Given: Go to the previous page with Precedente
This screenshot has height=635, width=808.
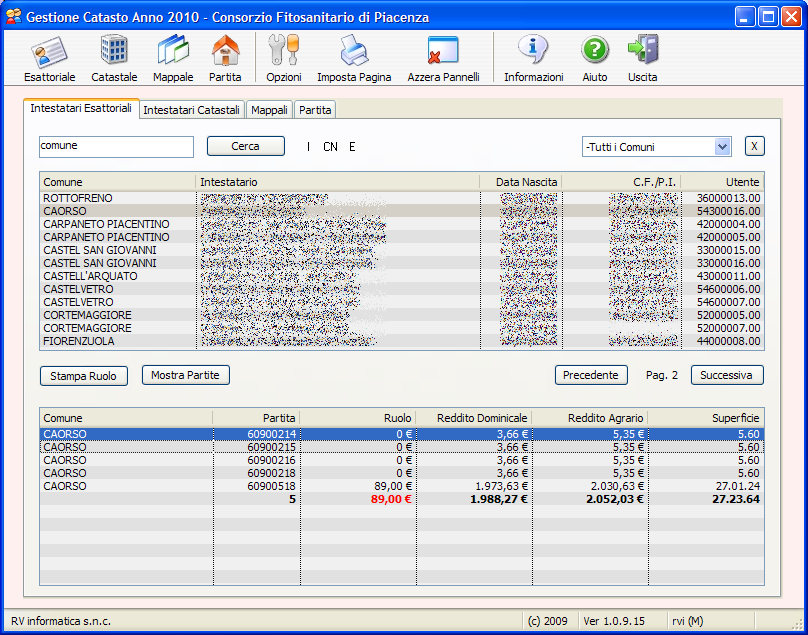Looking at the screenshot, I should [591, 375].
